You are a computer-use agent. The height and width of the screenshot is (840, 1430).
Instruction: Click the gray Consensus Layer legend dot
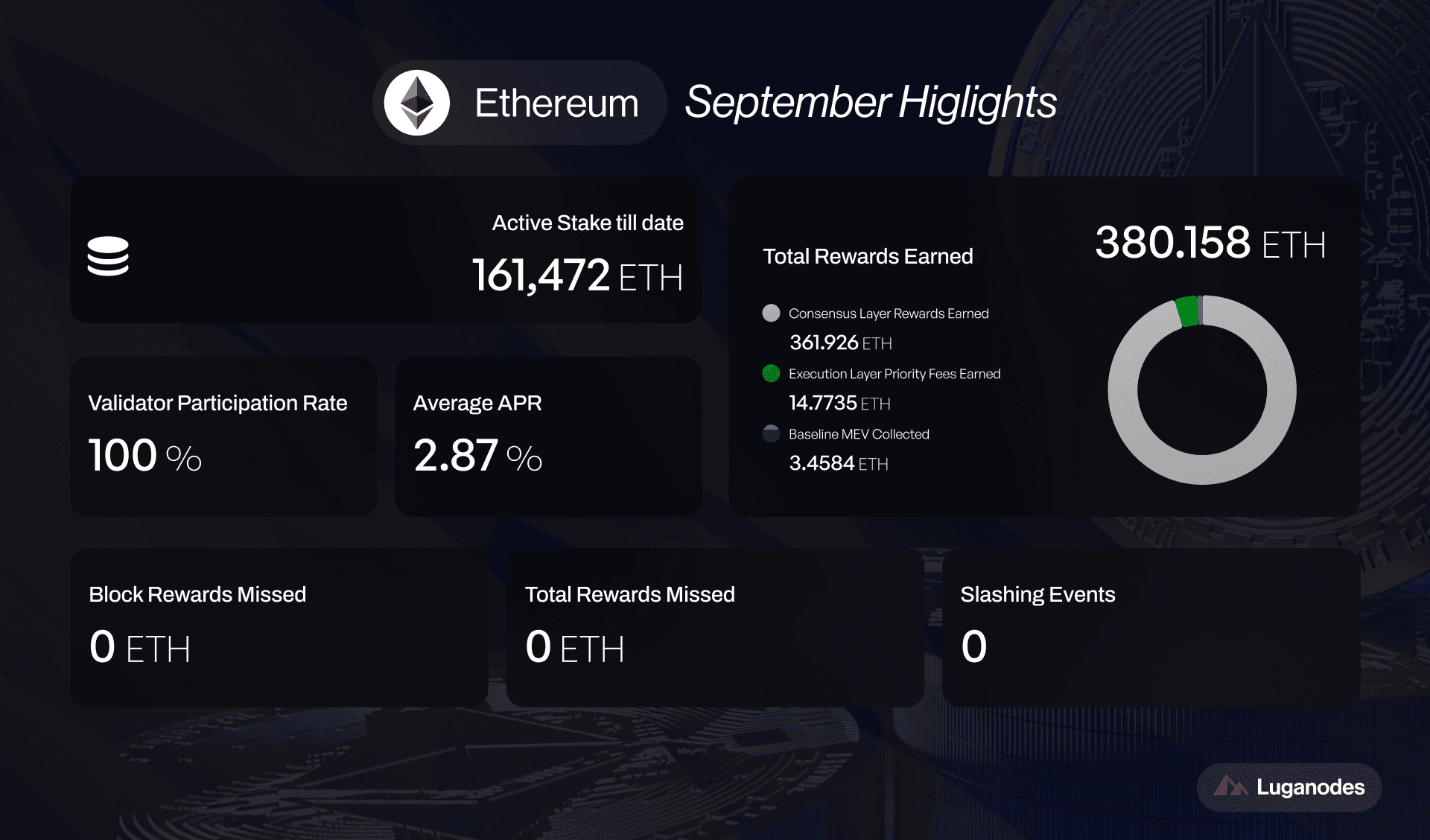pos(771,313)
